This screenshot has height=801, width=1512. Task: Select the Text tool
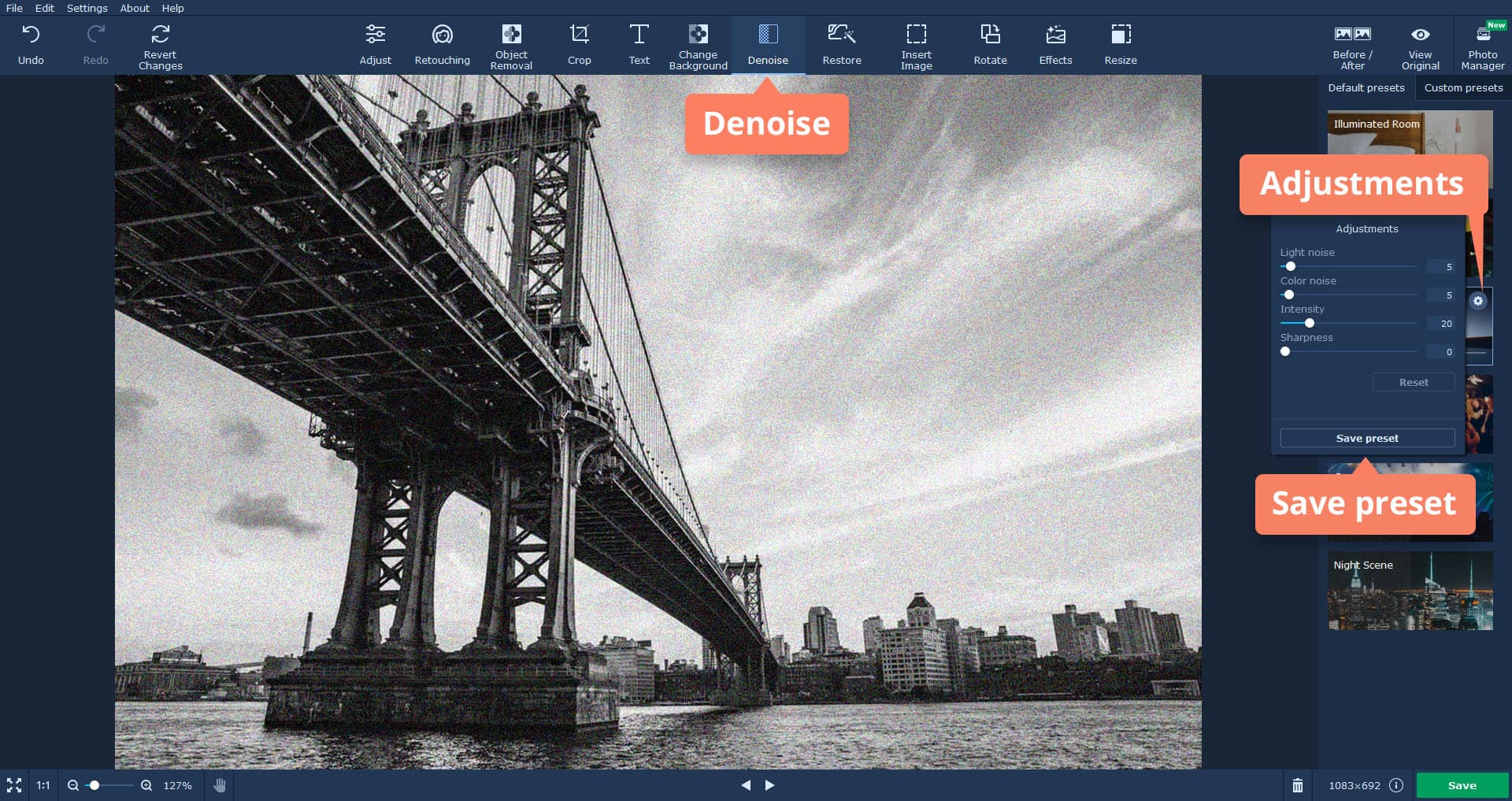coord(639,46)
